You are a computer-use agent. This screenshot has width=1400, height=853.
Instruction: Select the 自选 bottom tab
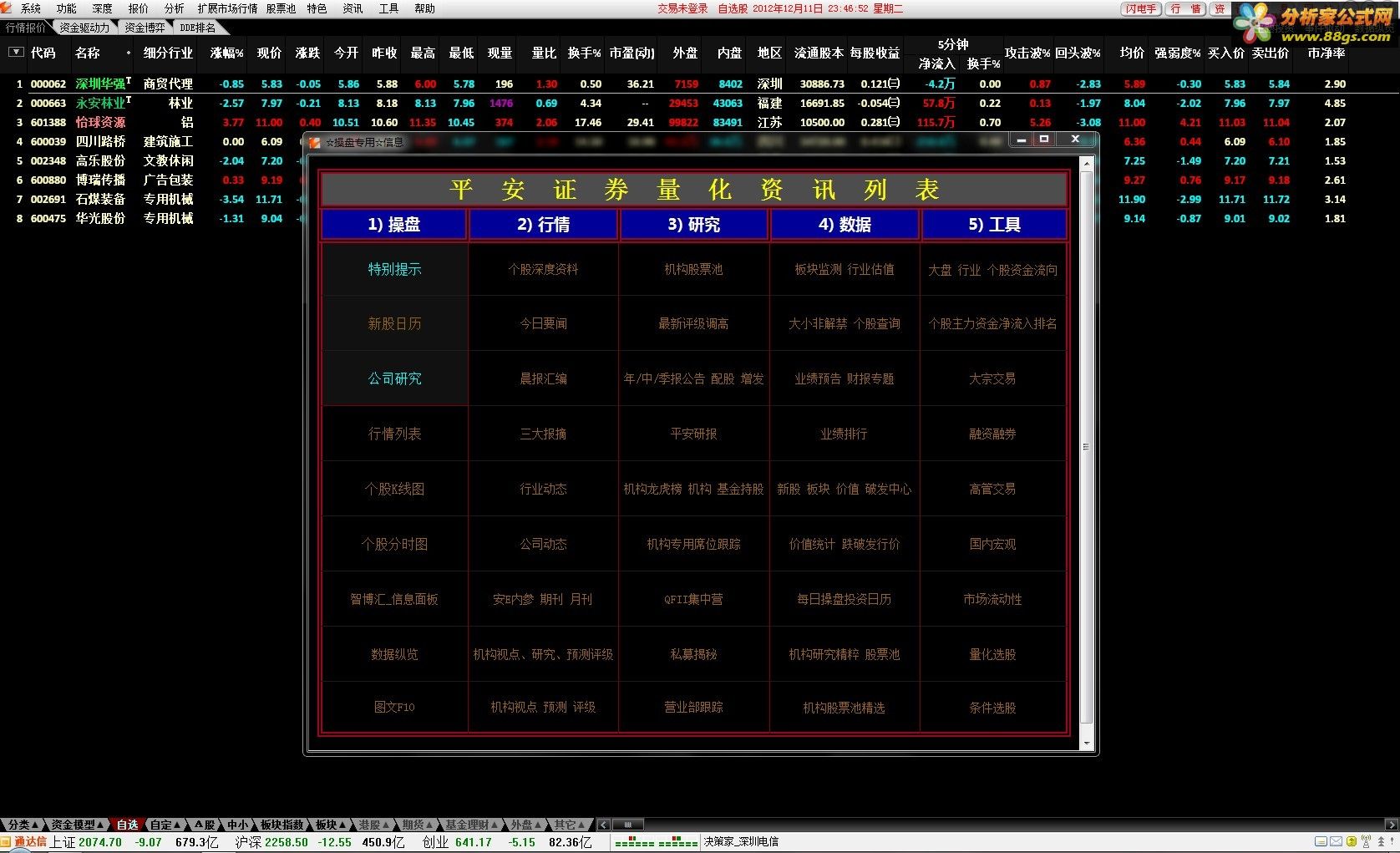click(x=127, y=825)
